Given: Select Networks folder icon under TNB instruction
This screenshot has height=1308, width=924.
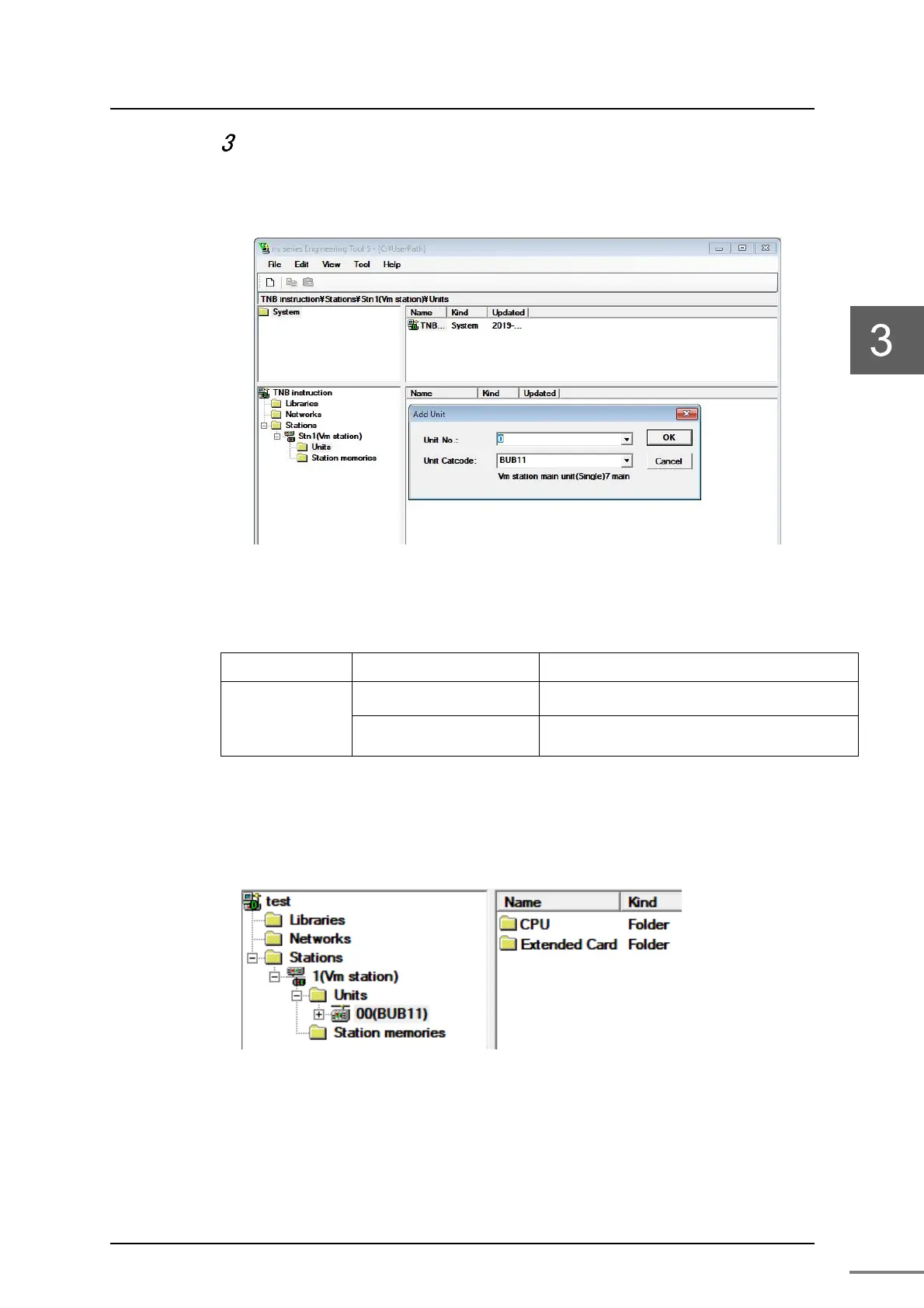Looking at the screenshot, I should pos(276,415).
